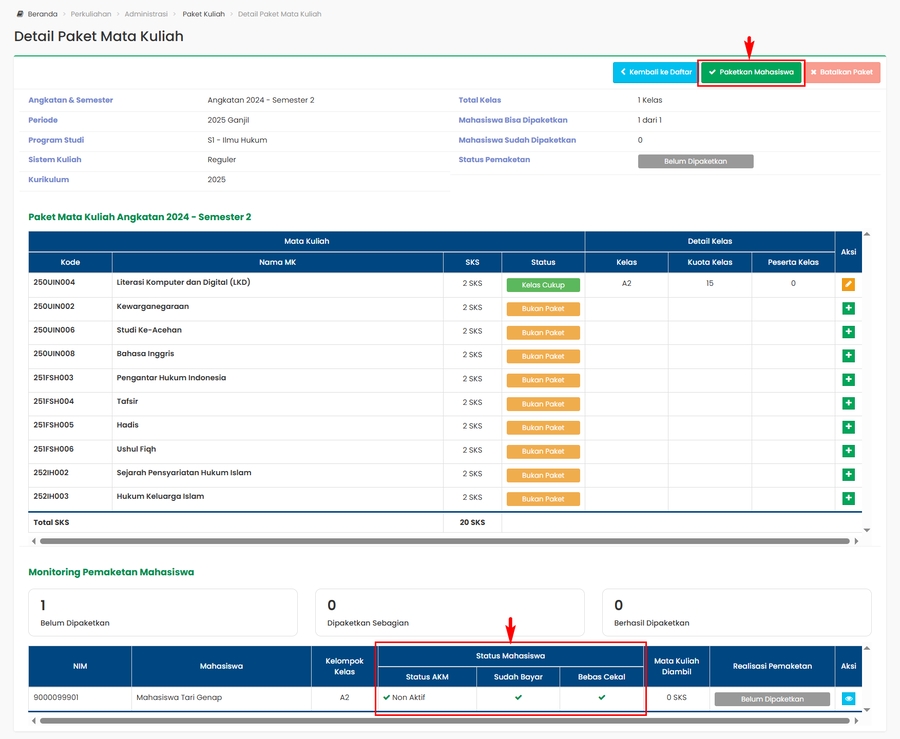900x739 pixels.
Task: Open Beranda breadcrumb link
Action: coord(42,14)
